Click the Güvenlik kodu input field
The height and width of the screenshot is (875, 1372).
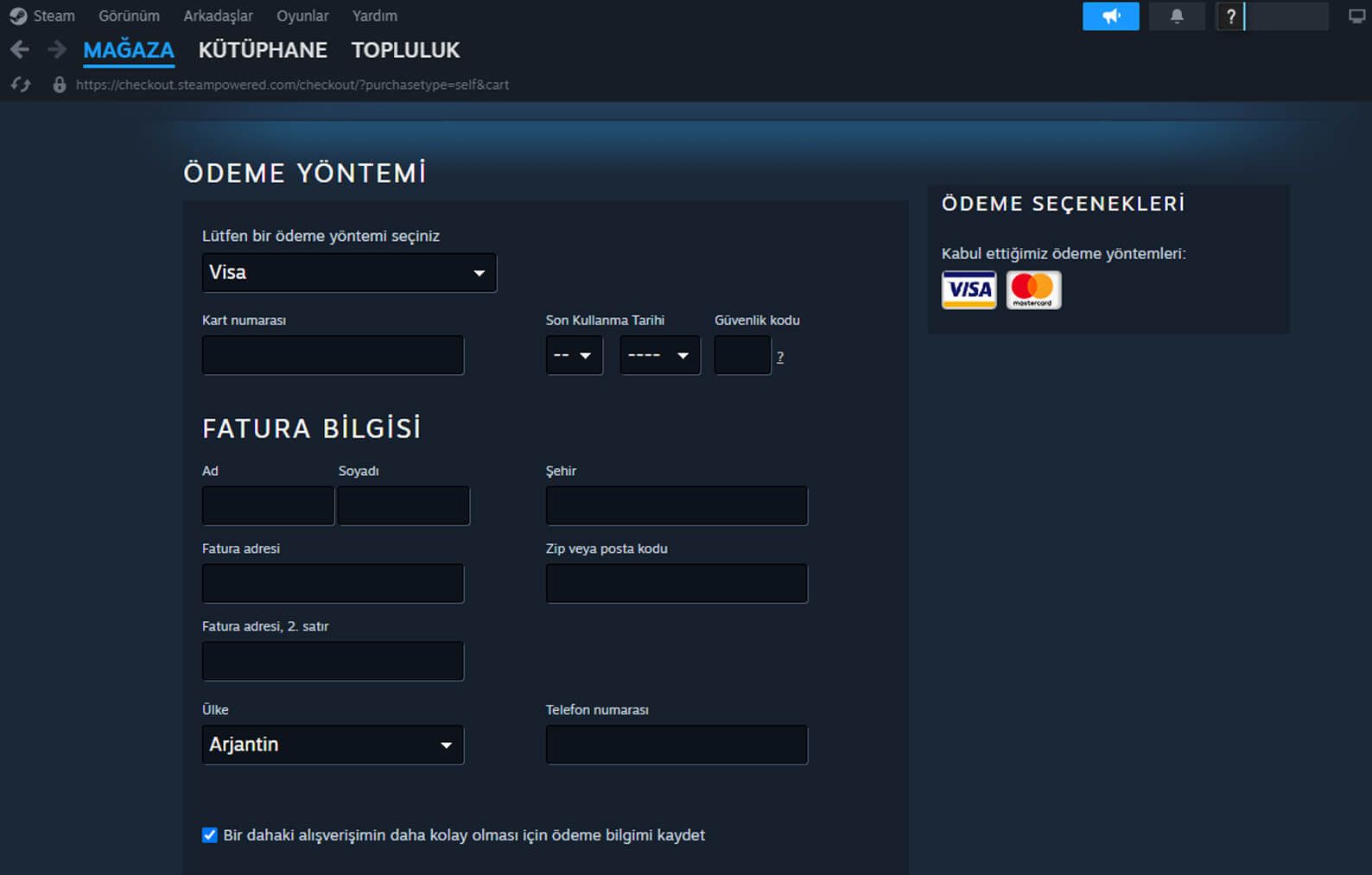click(x=742, y=355)
